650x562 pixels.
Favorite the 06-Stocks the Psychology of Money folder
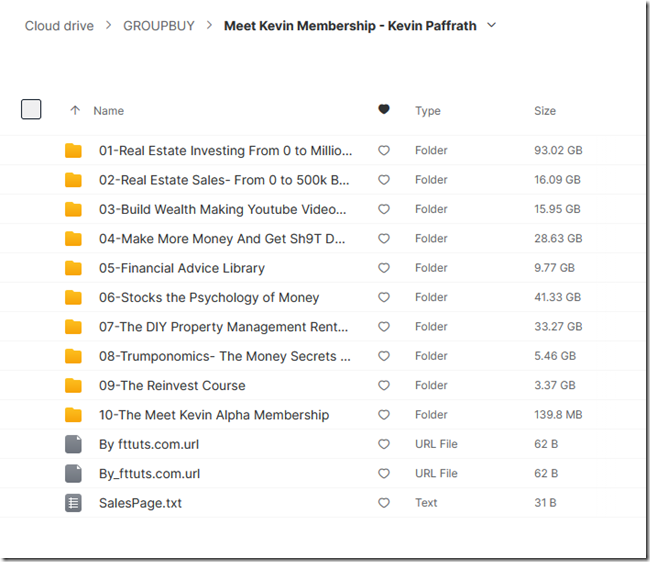(x=384, y=298)
